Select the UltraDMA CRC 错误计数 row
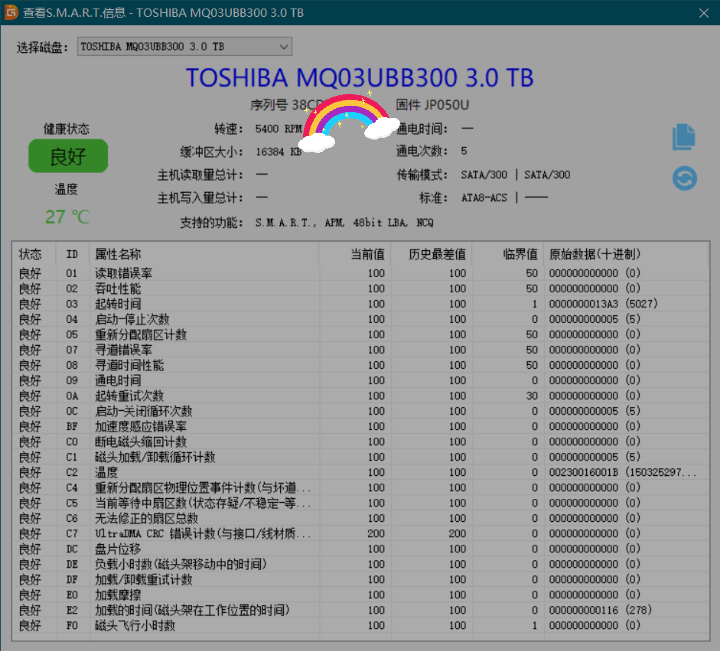 click(360, 533)
